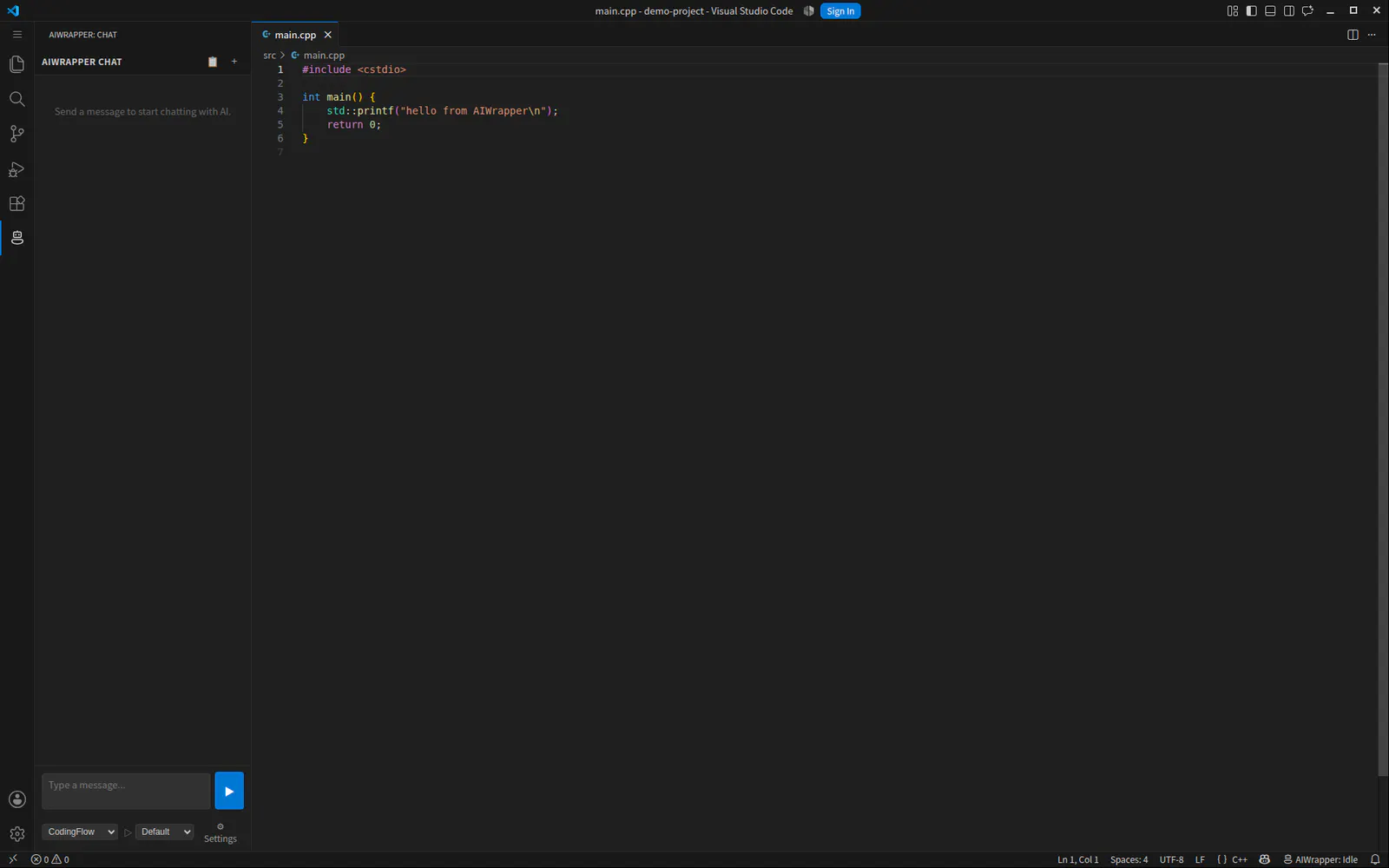Click the AIWrapper: Idle status item

pyautogui.click(x=1320, y=859)
